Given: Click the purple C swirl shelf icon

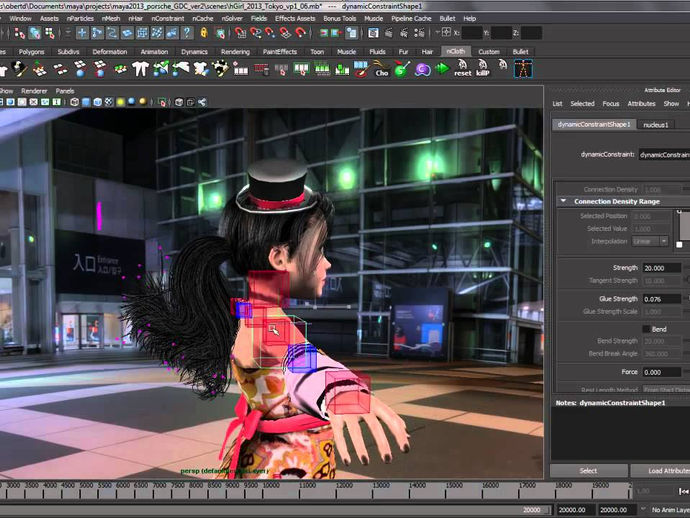Looking at the screenshot, I should pos(422,69).
